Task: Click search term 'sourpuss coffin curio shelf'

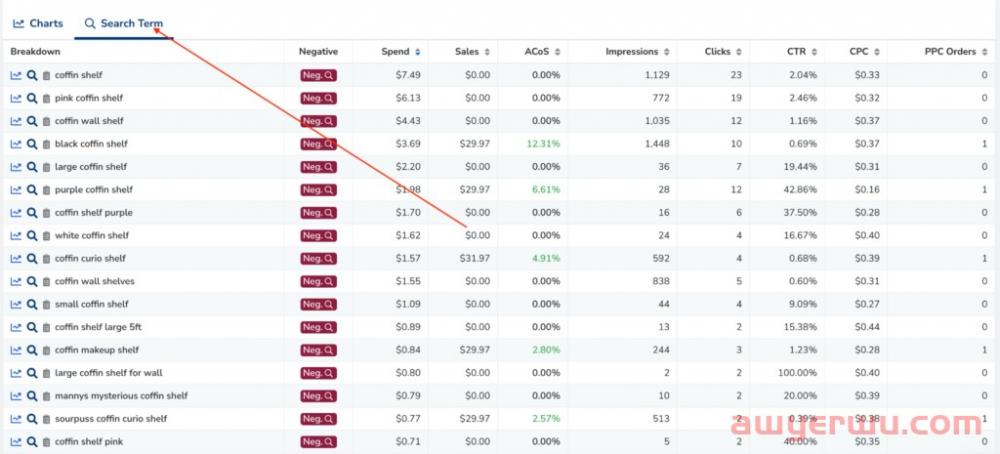Action: pyautogui.click(x=111, y=419)
